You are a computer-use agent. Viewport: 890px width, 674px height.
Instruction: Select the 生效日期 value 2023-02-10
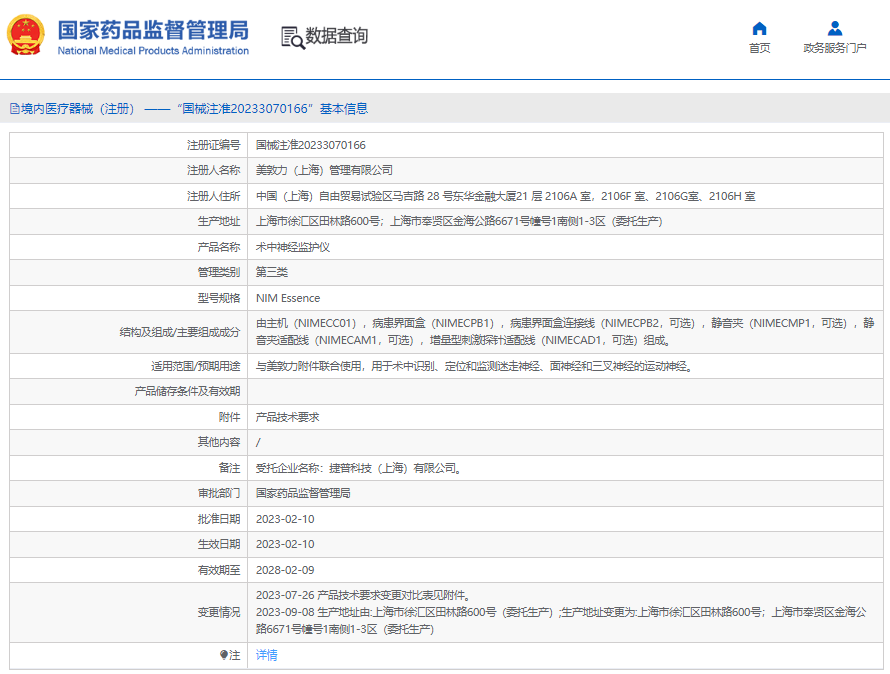coord(285,544)
